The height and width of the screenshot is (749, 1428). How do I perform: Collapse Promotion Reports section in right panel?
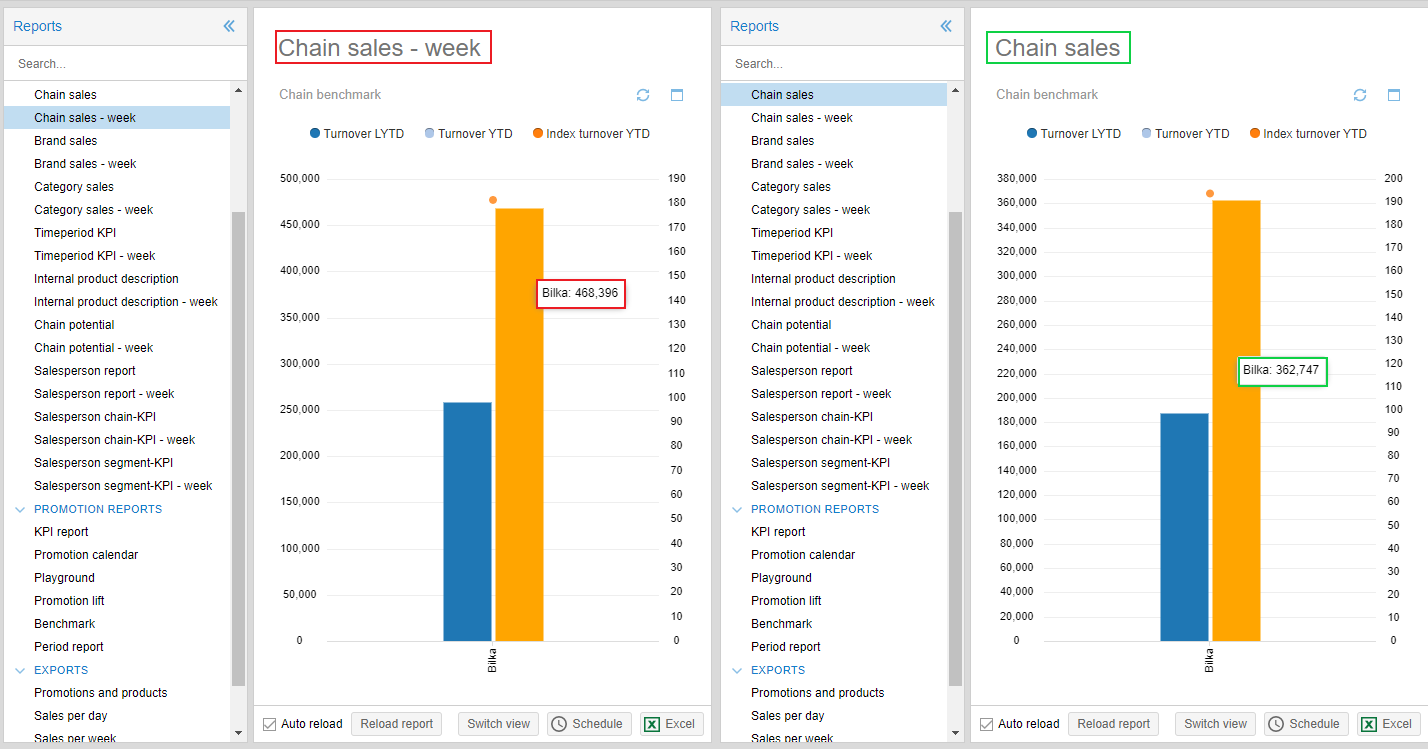pos(737,509)
